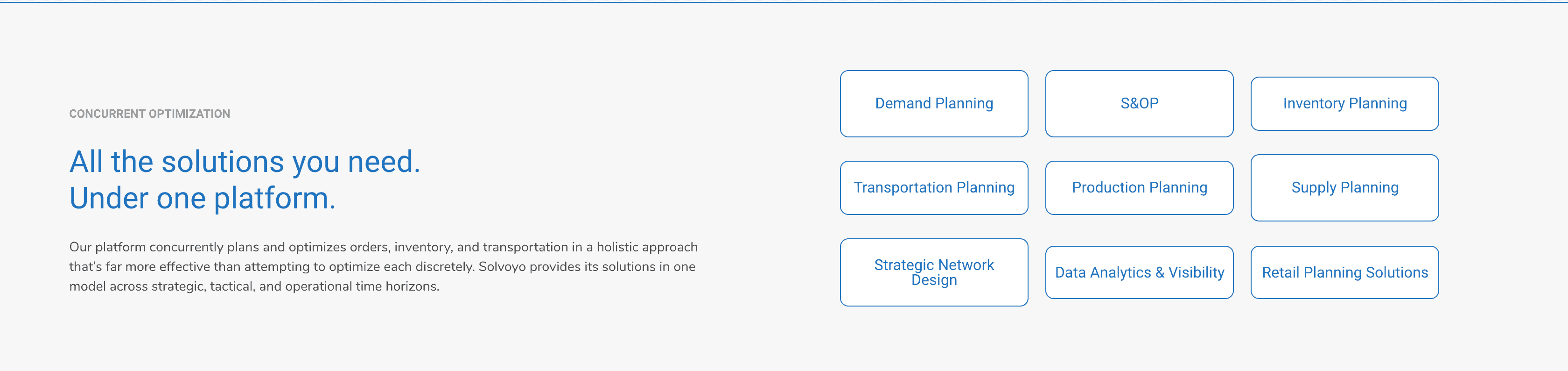Click the heading All the solutions you need
Image resolution: width=1568 pixels, height=371 pixels.
245,162
